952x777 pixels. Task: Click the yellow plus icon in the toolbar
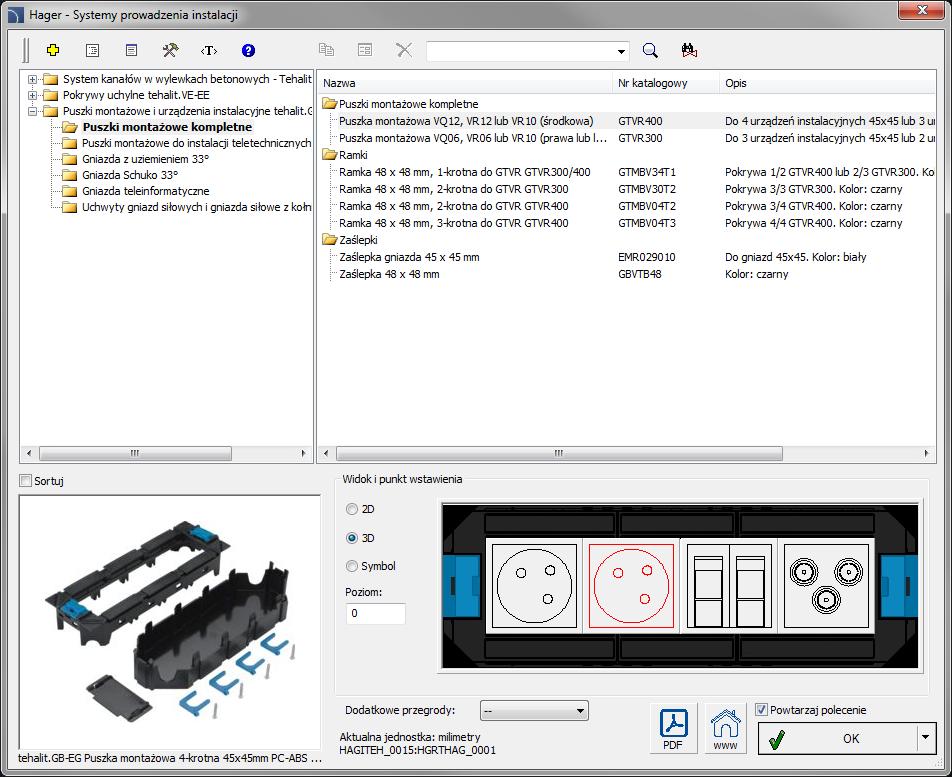(x=53, y=50)
